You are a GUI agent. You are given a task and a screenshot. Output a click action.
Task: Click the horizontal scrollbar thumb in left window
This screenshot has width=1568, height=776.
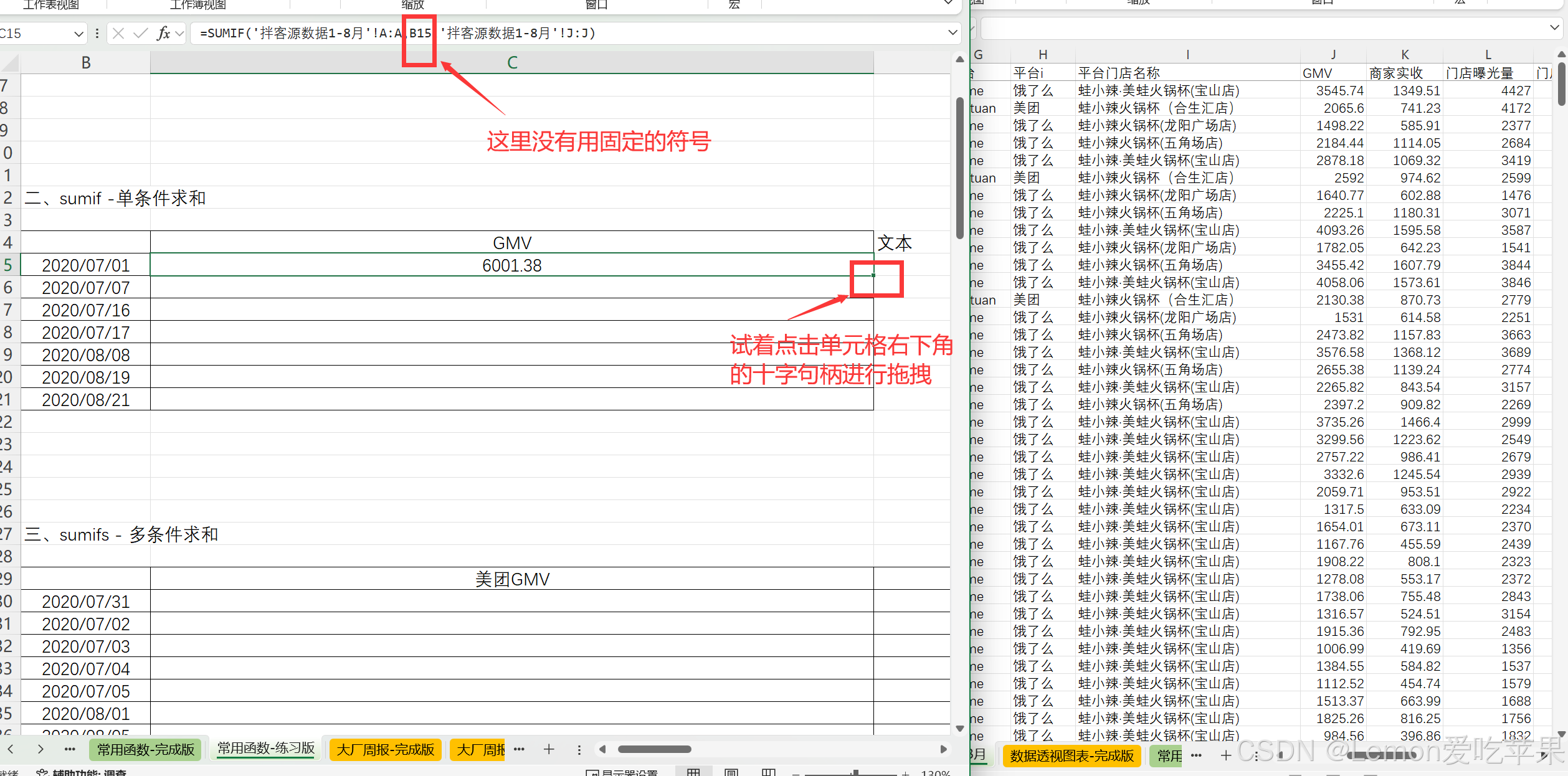point(654,749)
